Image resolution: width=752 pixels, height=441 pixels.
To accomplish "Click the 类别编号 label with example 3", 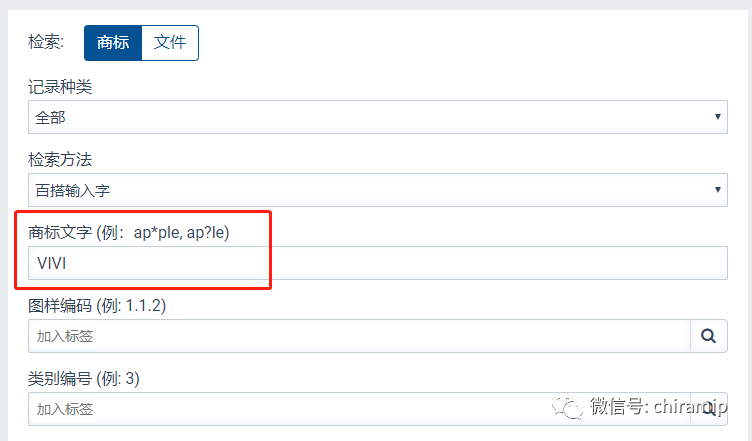I will pyautogui.click(x=89, y=378).
